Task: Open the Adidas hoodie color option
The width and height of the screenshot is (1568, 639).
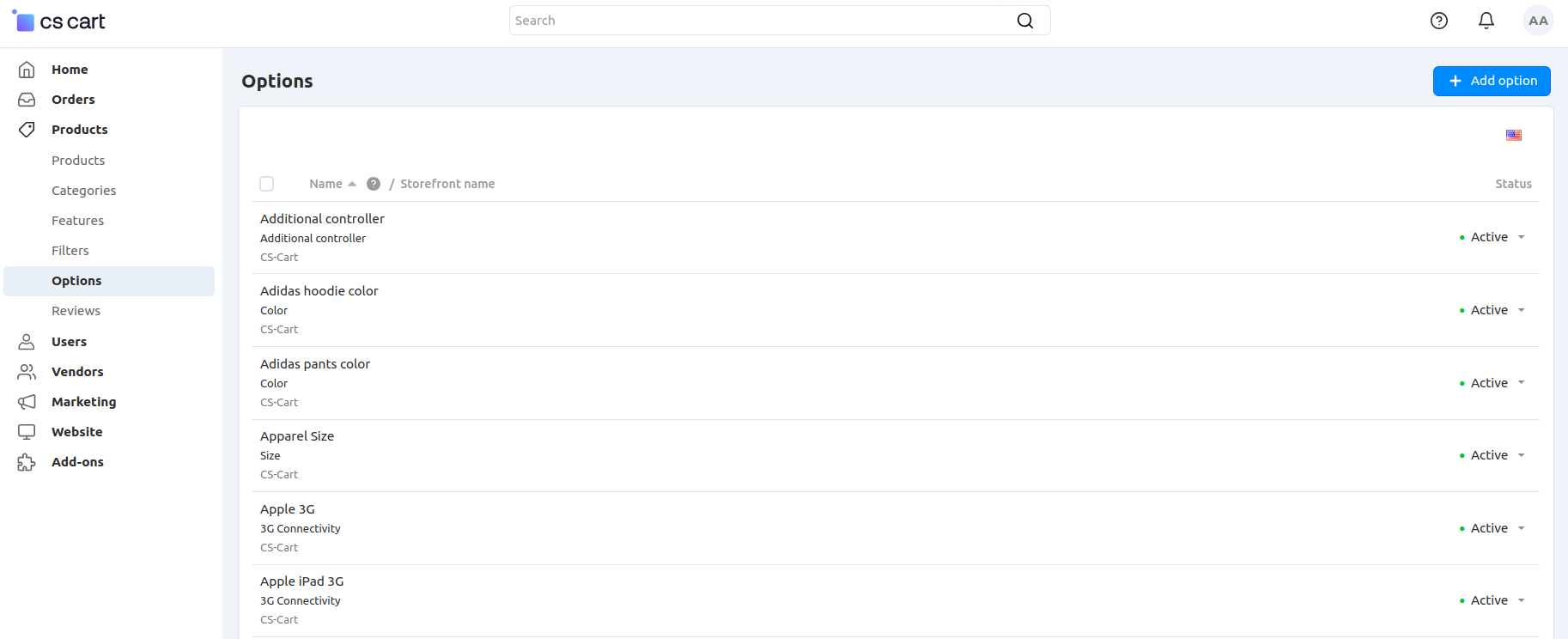Action: point(319,291)
